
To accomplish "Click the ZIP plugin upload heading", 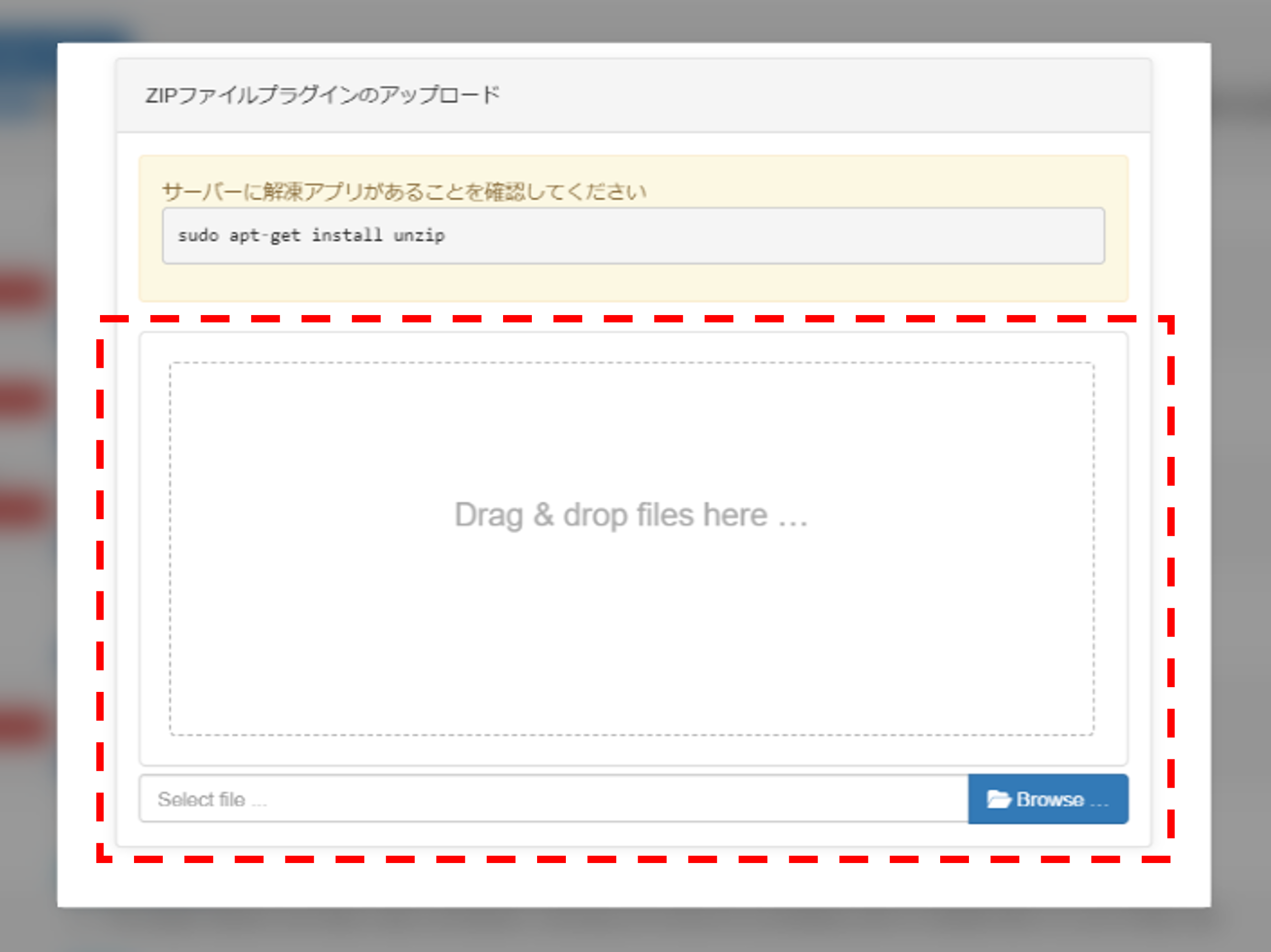I will pos(322,95).
